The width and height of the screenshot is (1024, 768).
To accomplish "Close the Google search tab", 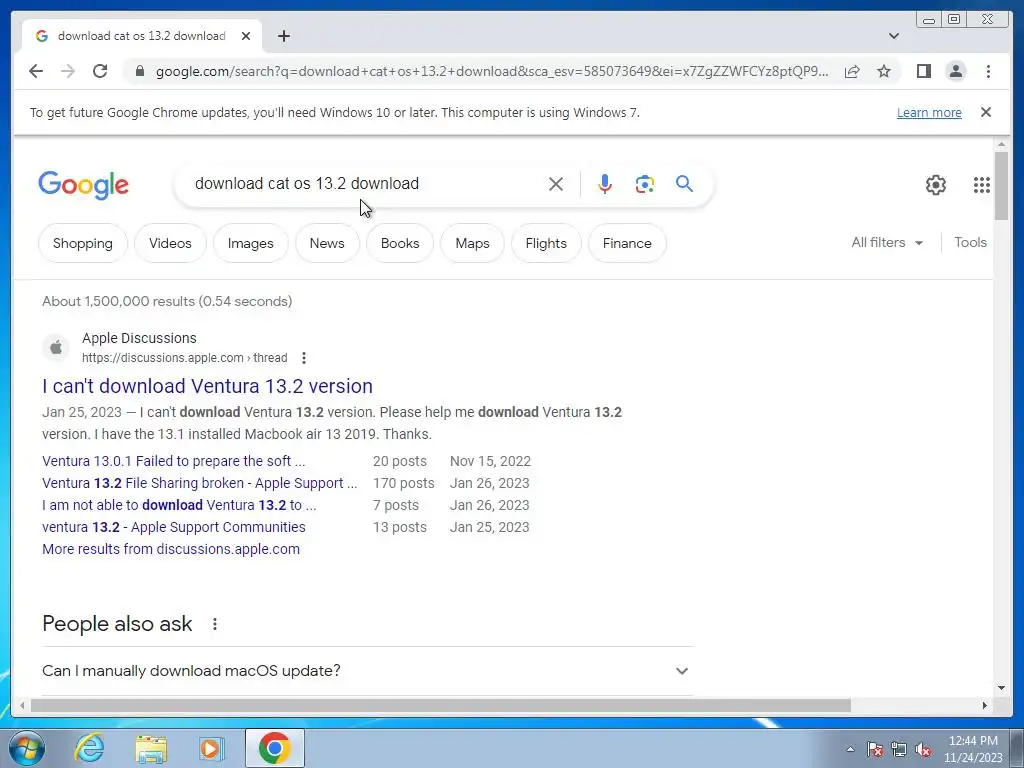I will 246,36.
